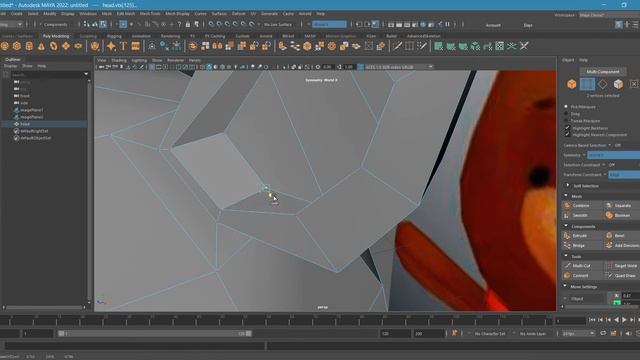Viewport: 640px width, 360px height.
Task: Click the Outliner vertical scrollbar
Action: pyautogui.click(x=89, y=191)
